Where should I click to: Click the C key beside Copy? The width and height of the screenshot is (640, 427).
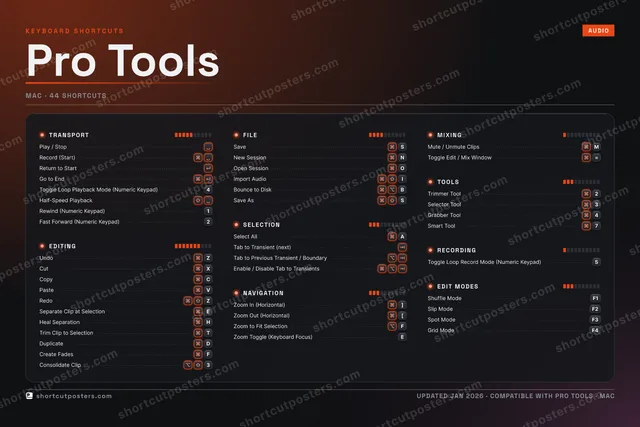208,279
